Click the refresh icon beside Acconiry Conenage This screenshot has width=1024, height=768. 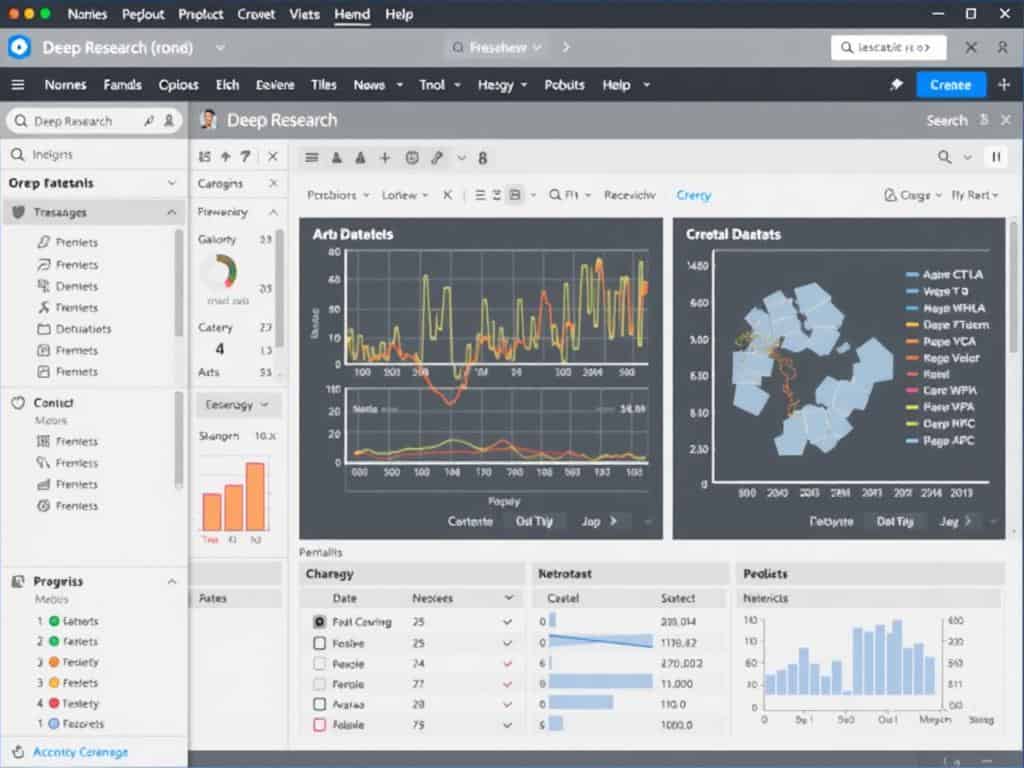[18, 752]
